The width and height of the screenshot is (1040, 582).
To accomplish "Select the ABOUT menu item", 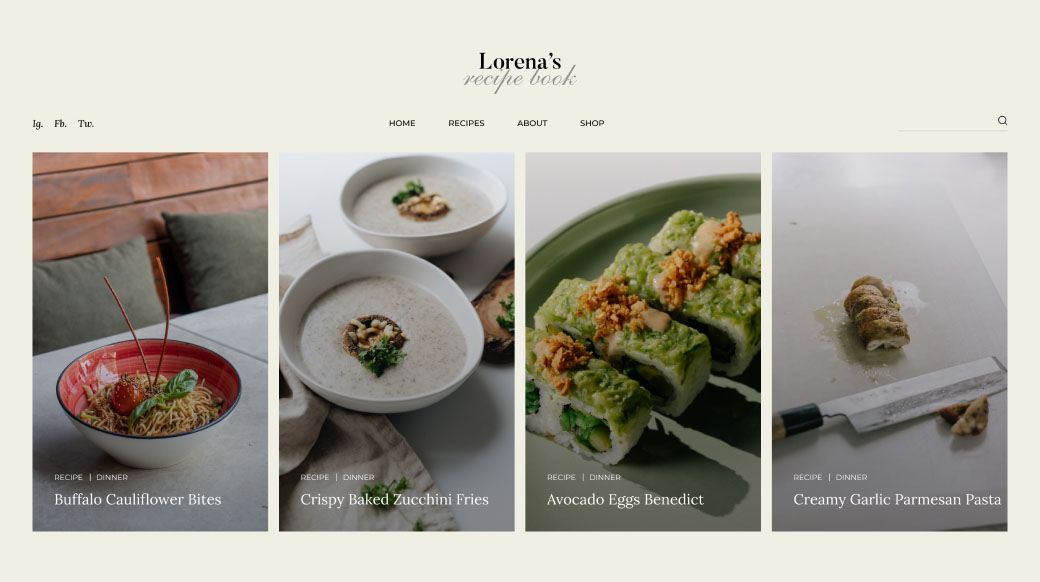I will click(x=532, y=123).
